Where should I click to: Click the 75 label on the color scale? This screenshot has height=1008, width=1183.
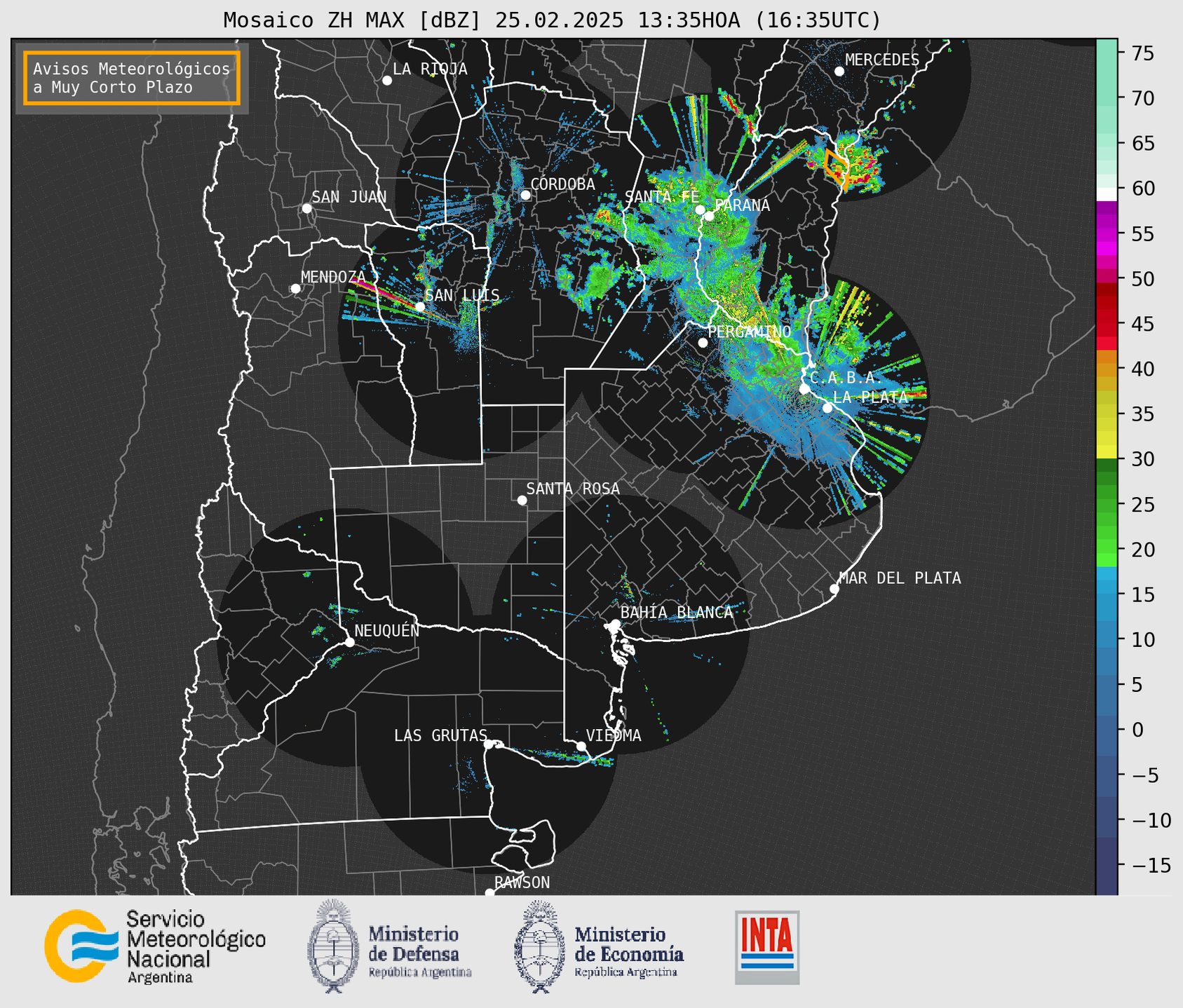pyautogui.click(x=1142, y=53)
